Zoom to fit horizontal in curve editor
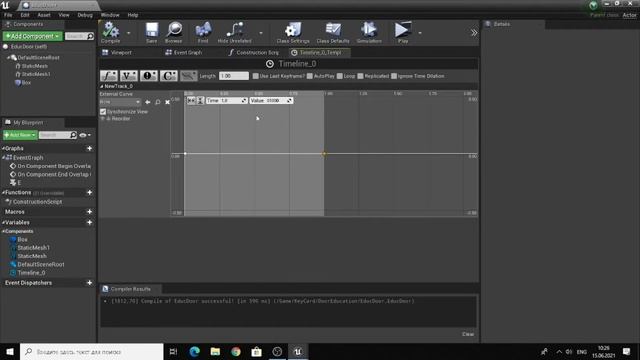 pos(191,100)
